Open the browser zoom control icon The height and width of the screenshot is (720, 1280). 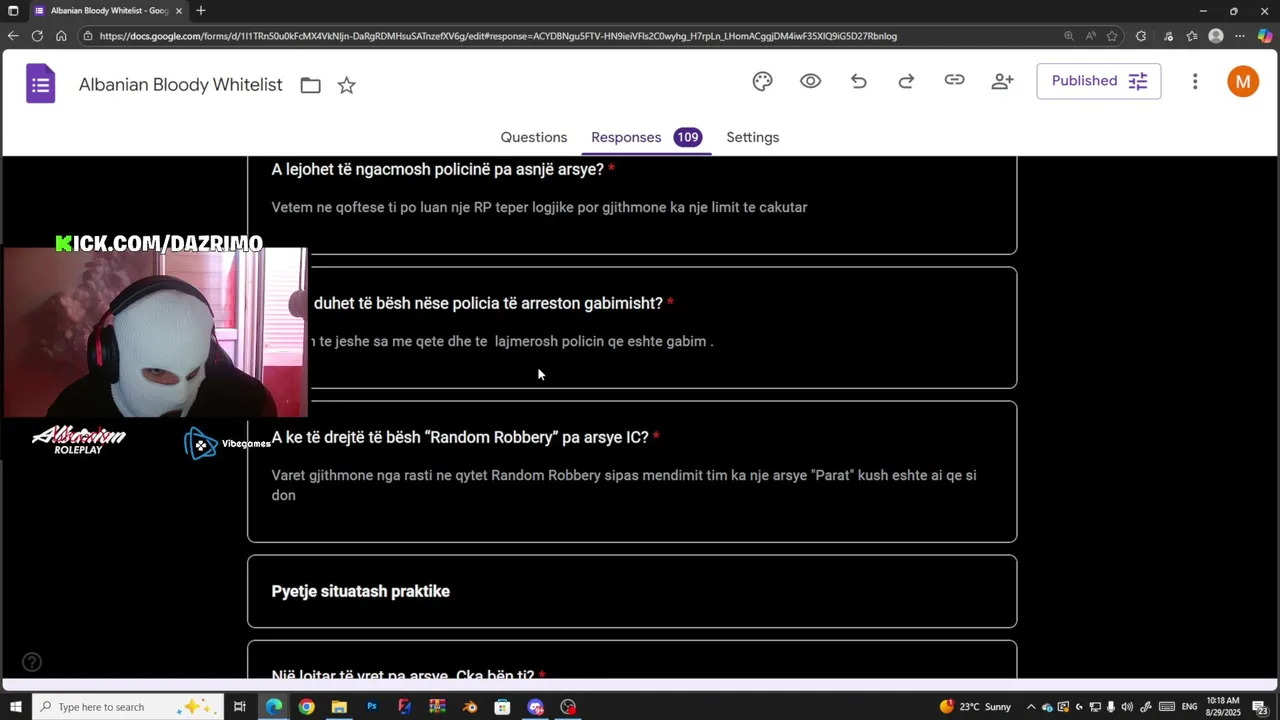click(x=1068, y=36)
